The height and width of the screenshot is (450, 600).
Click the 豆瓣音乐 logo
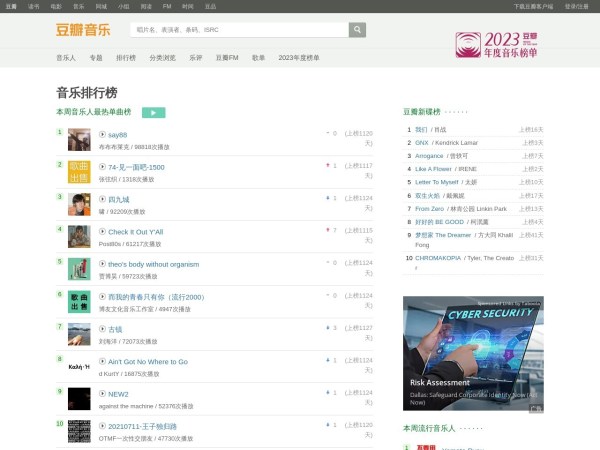pos(83,30)
